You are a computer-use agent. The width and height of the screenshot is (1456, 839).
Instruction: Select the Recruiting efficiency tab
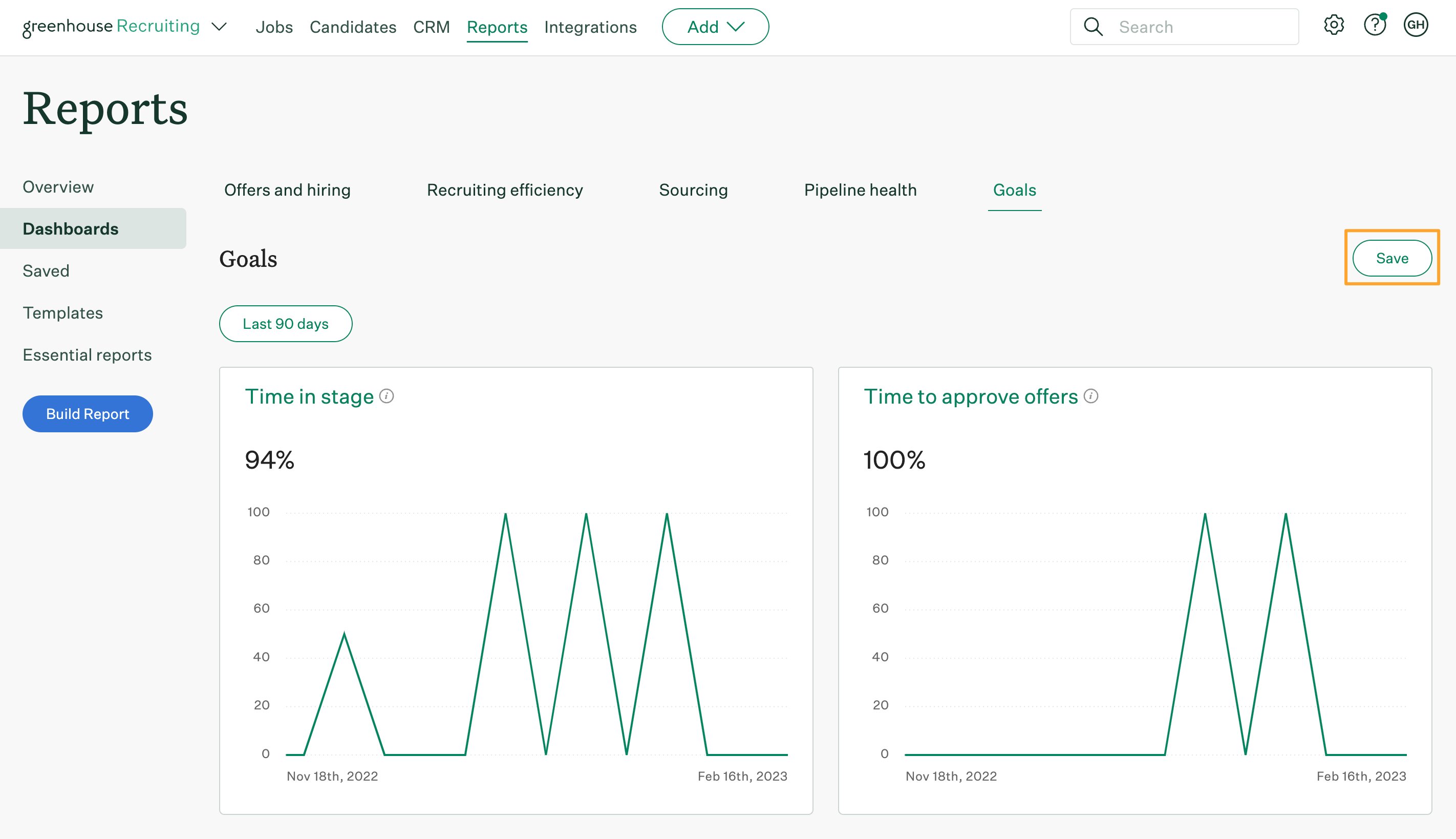pyautogui.click(x=505, y=190)
